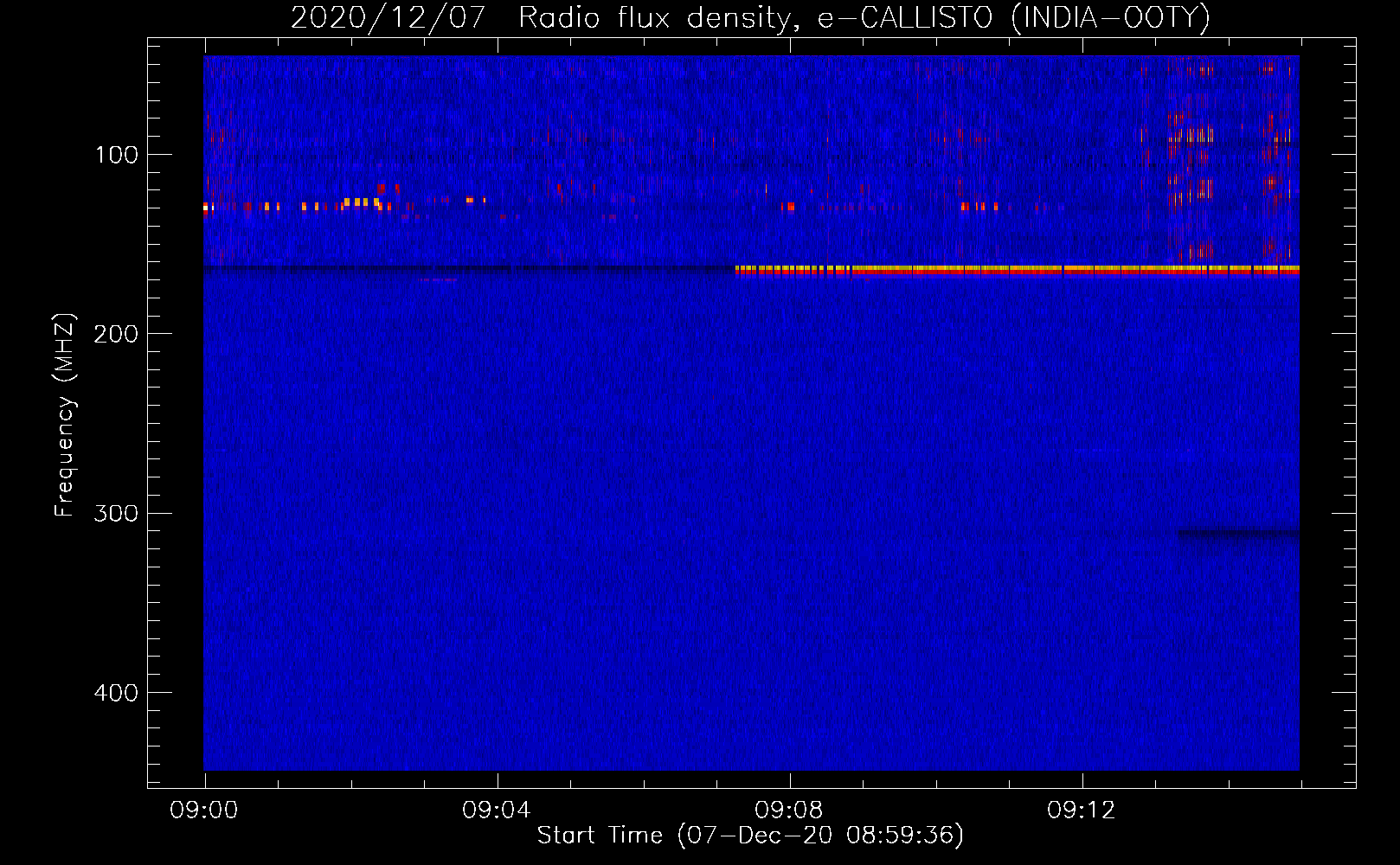Click the 100 frequency tick label
The image size is (1400, 865).
pyautogui.click(x=117, y=155)
